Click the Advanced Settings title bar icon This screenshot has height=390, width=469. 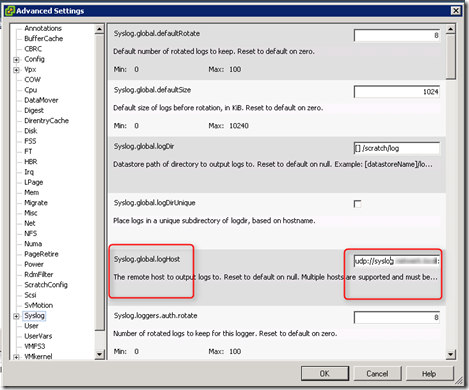click(10, 11)
